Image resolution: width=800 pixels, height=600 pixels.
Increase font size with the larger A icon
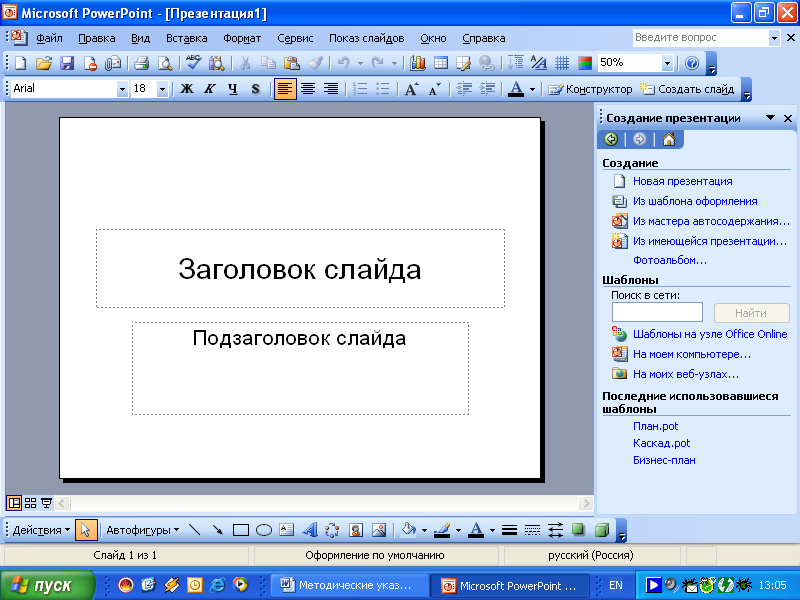[x=411, y=89]
